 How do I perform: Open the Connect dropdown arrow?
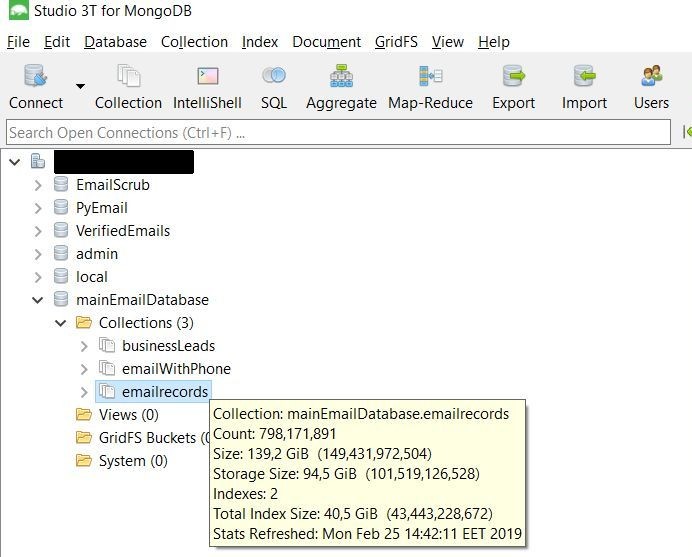tap(80, 86)
